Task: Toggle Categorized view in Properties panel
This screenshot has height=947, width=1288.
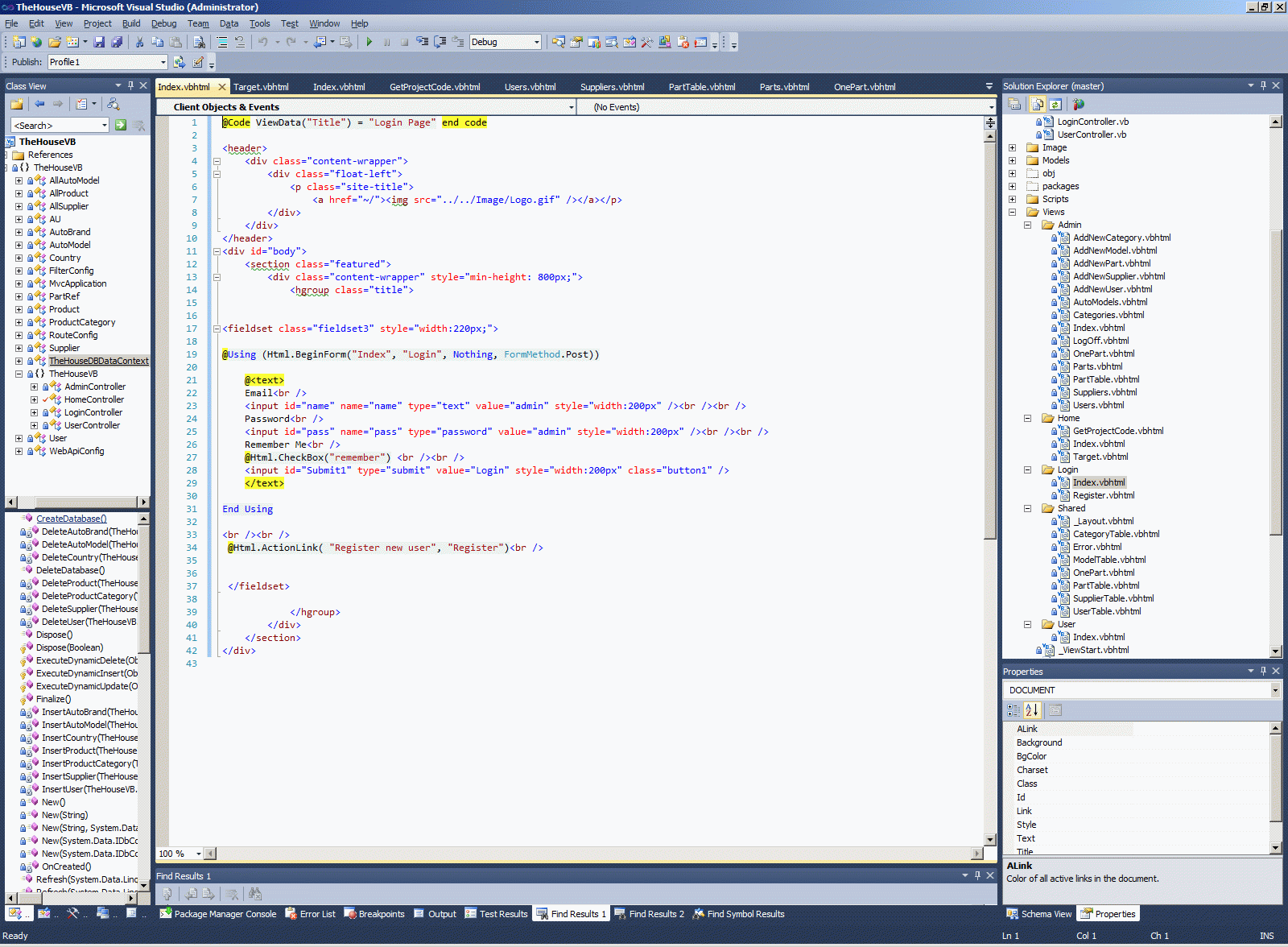Action: coord(1013,710)
